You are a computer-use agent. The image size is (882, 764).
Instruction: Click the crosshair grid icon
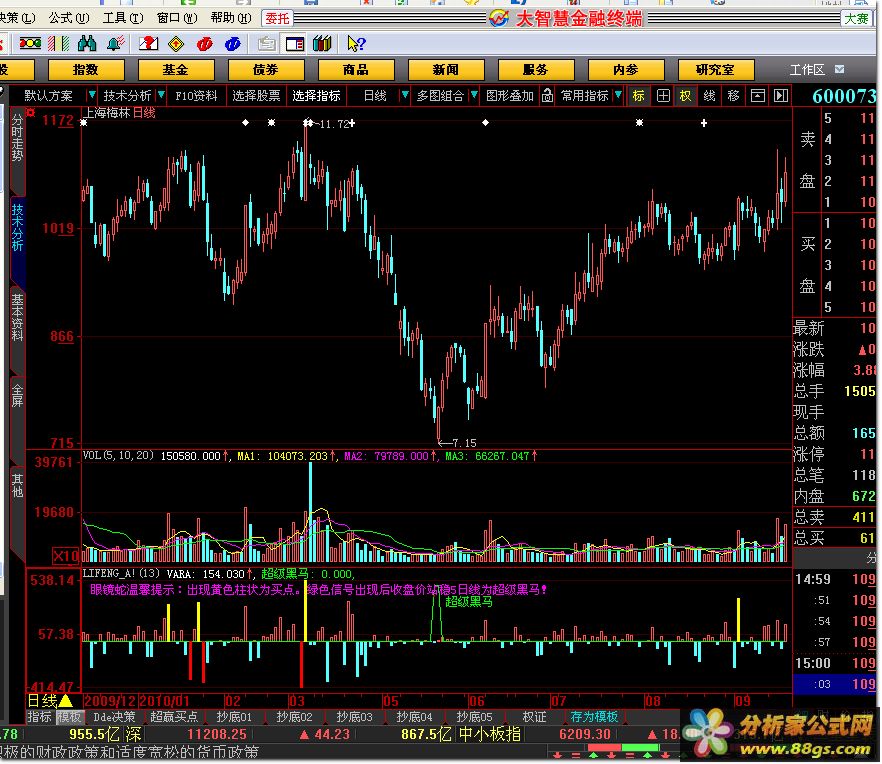tap(663, 96)
